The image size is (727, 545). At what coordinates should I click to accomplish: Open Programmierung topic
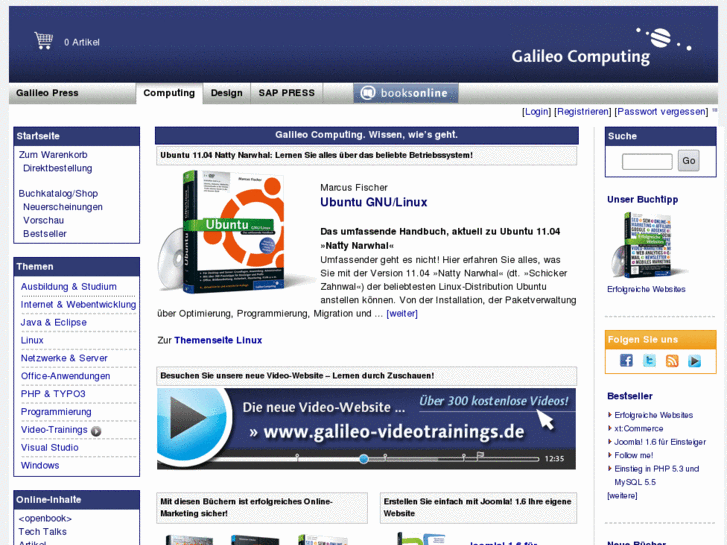tap(56, 412)
